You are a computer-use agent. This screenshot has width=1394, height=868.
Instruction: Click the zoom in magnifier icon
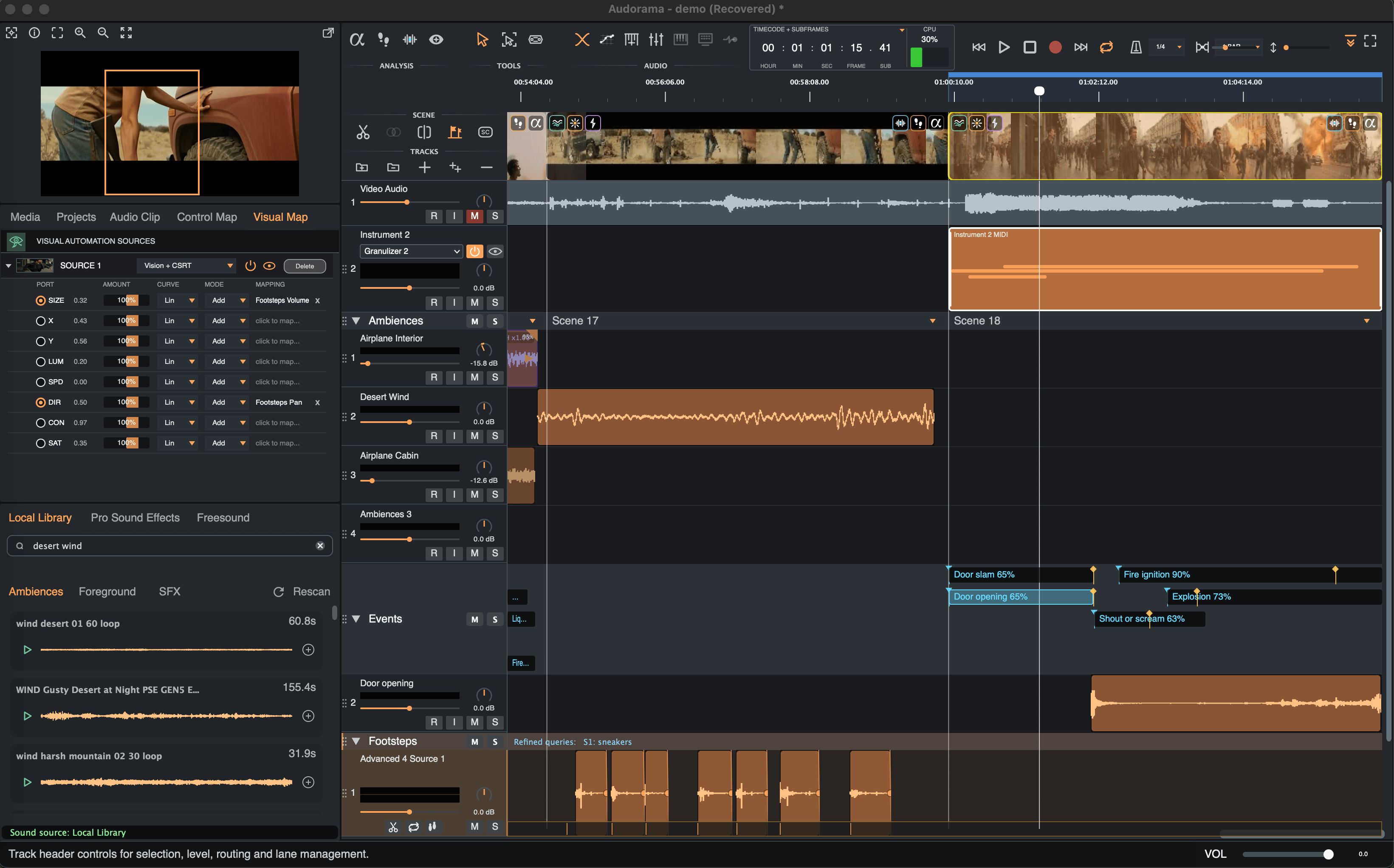point(80,33)
